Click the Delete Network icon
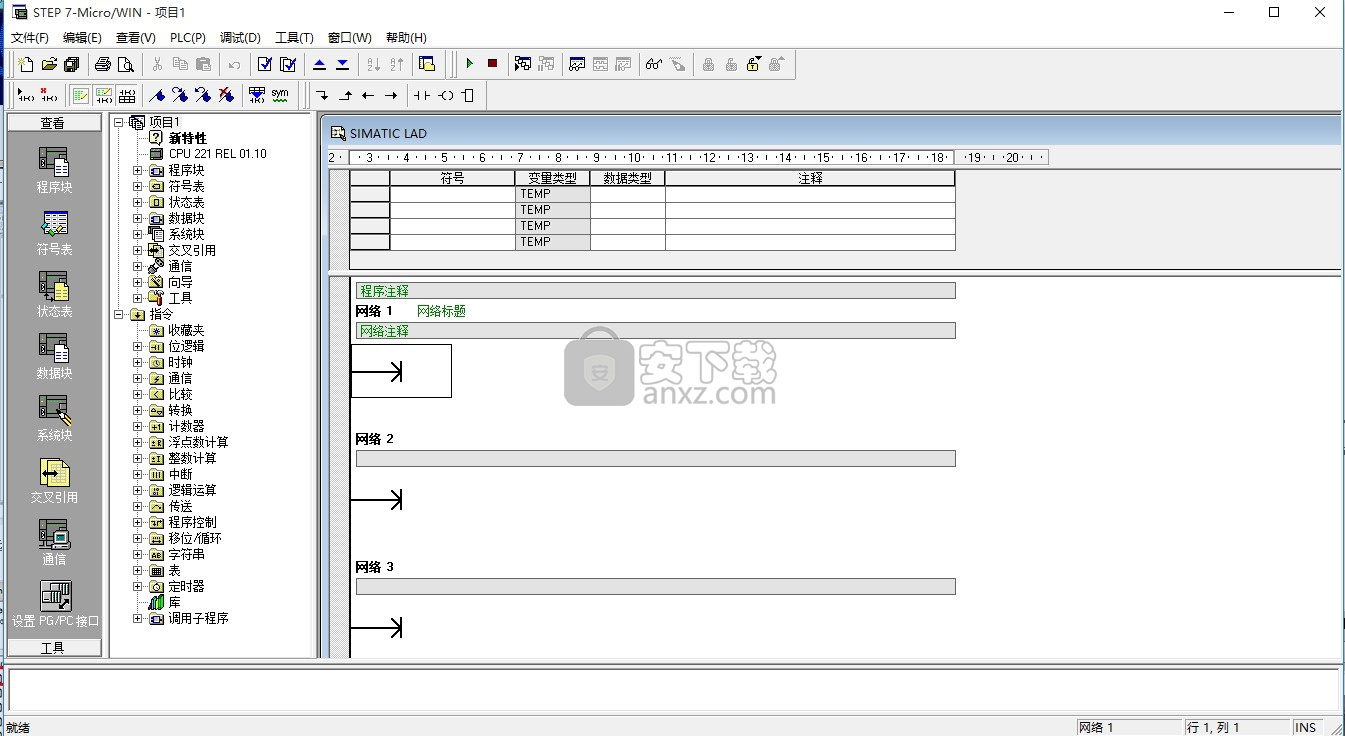Viewport: 1345px width, 736px height. [x=49, y=95]
